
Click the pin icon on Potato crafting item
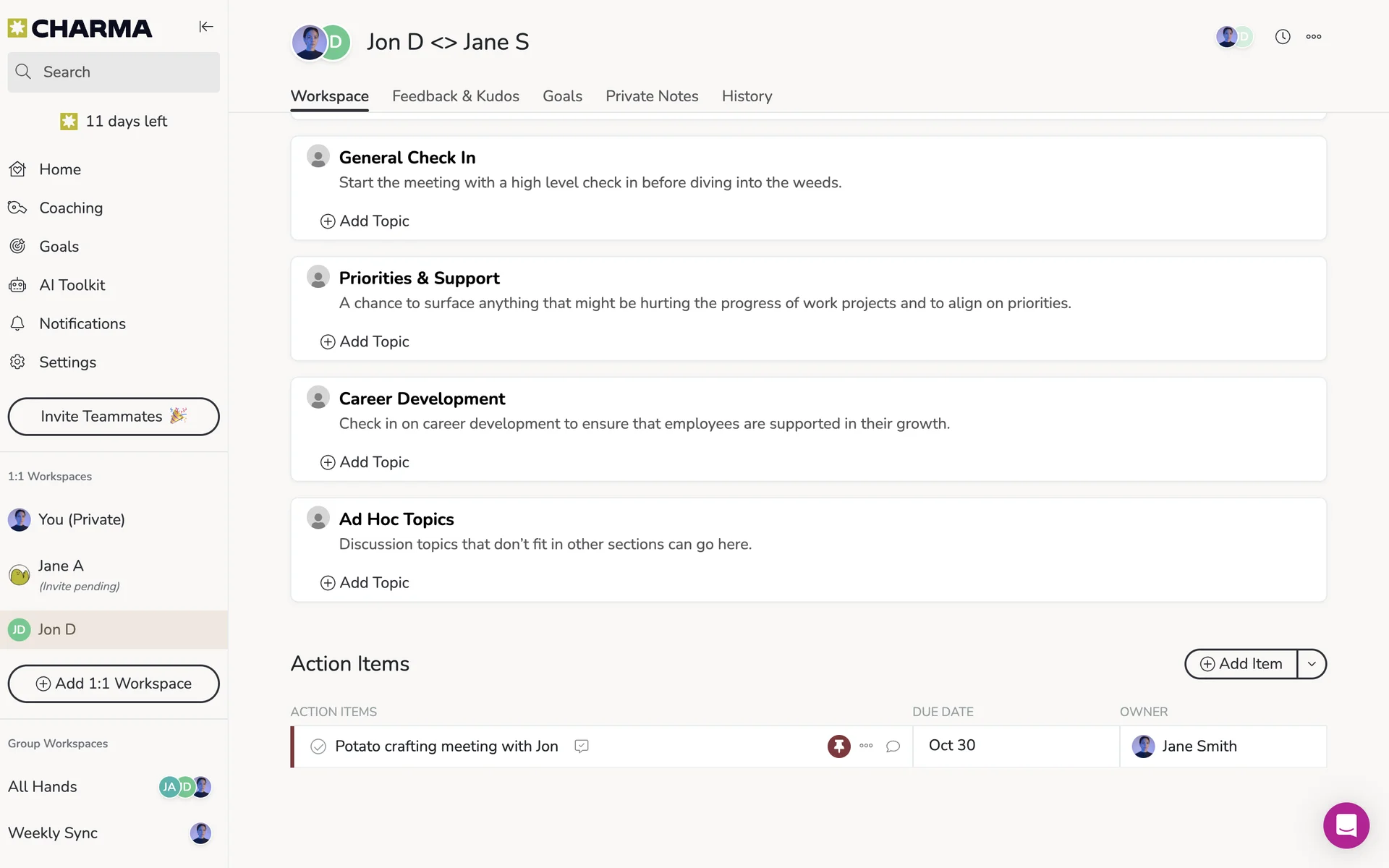[838, 746]
